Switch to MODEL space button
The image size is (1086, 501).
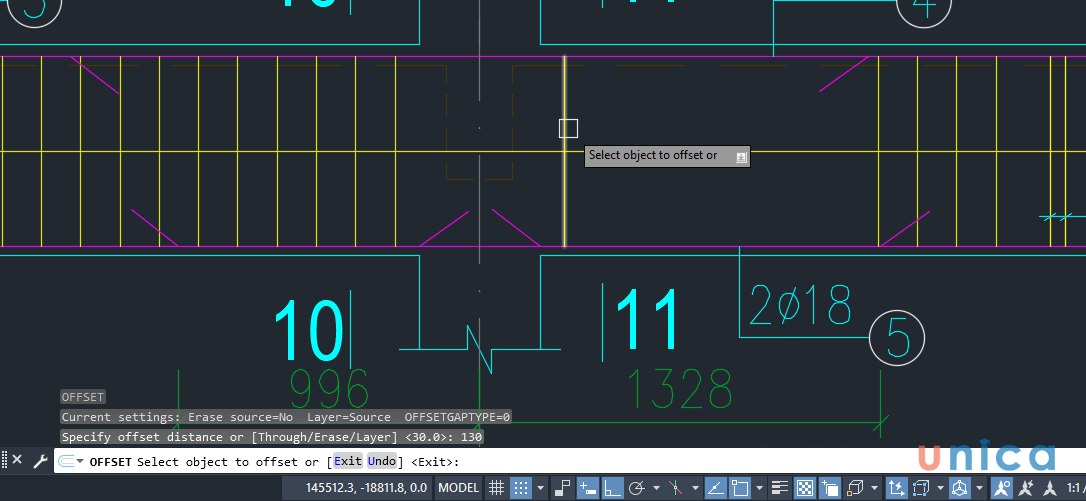tap(459, 488)
